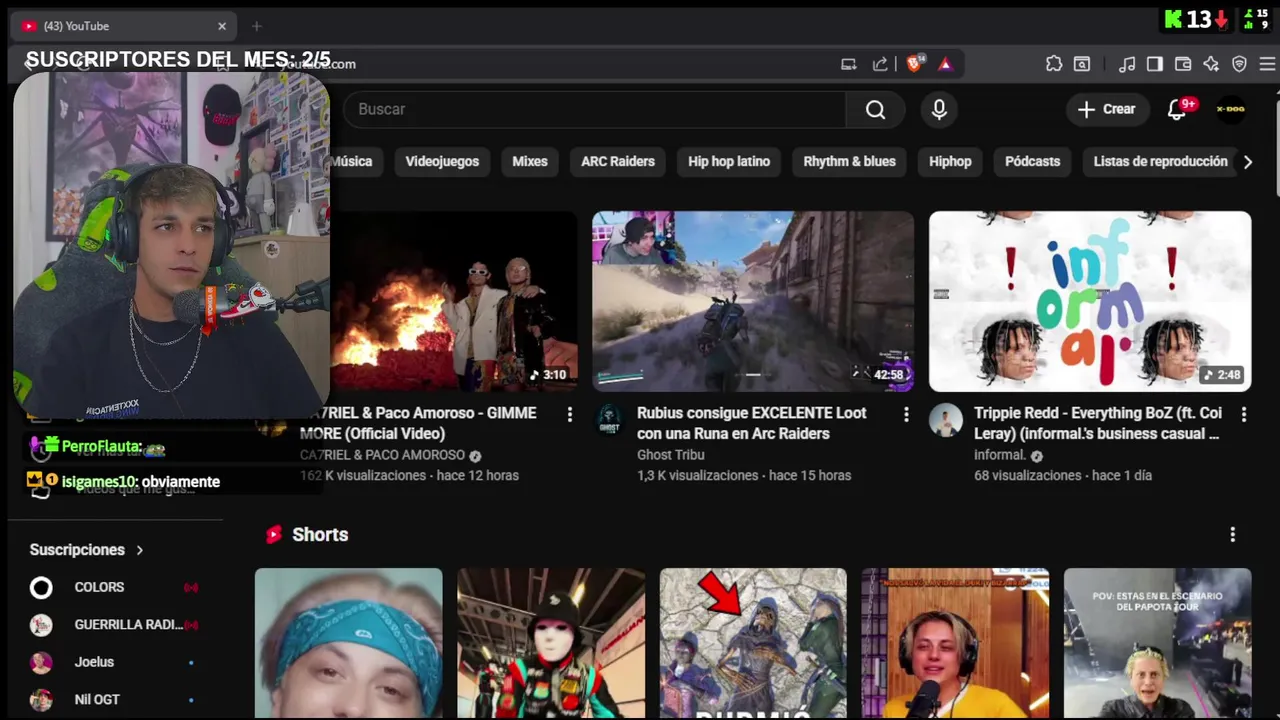The width and height of the screenshot is (1280, 720).
Task: Click the red Shorts logo icon
Action: (x=274, y=535)
